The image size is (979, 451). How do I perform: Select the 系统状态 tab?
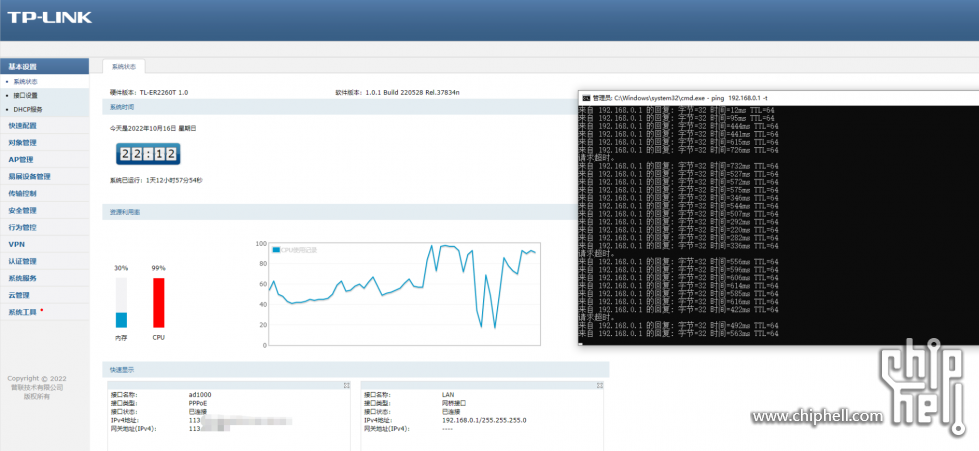tap(124, 66)
